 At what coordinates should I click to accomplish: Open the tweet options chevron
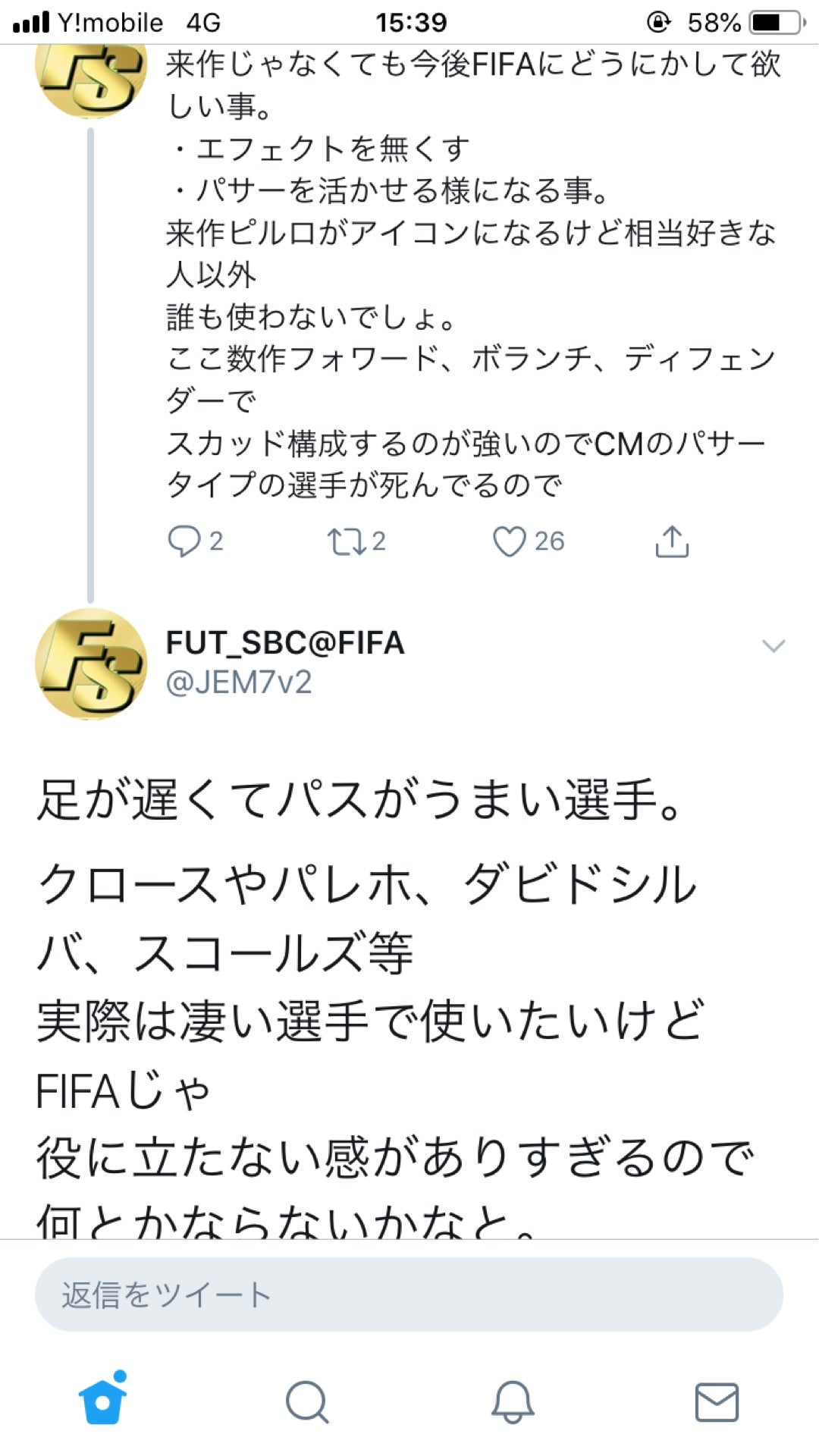773,646
